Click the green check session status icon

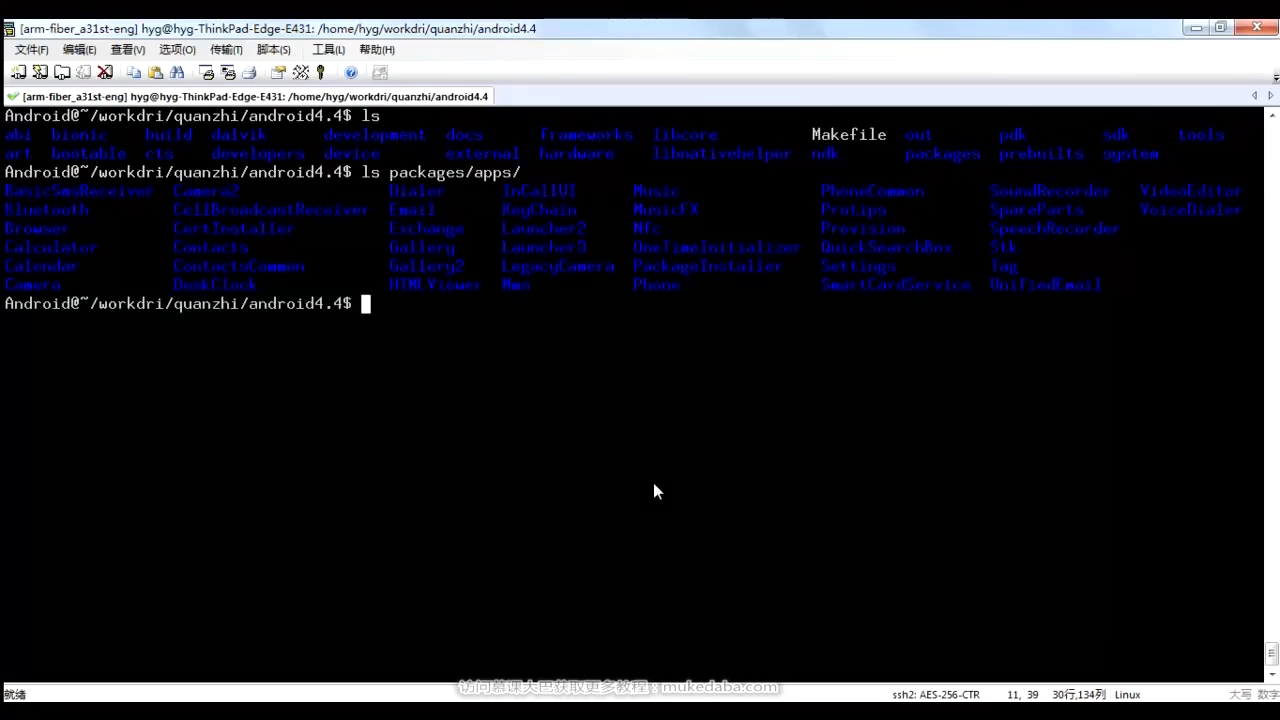coord(12,96)
